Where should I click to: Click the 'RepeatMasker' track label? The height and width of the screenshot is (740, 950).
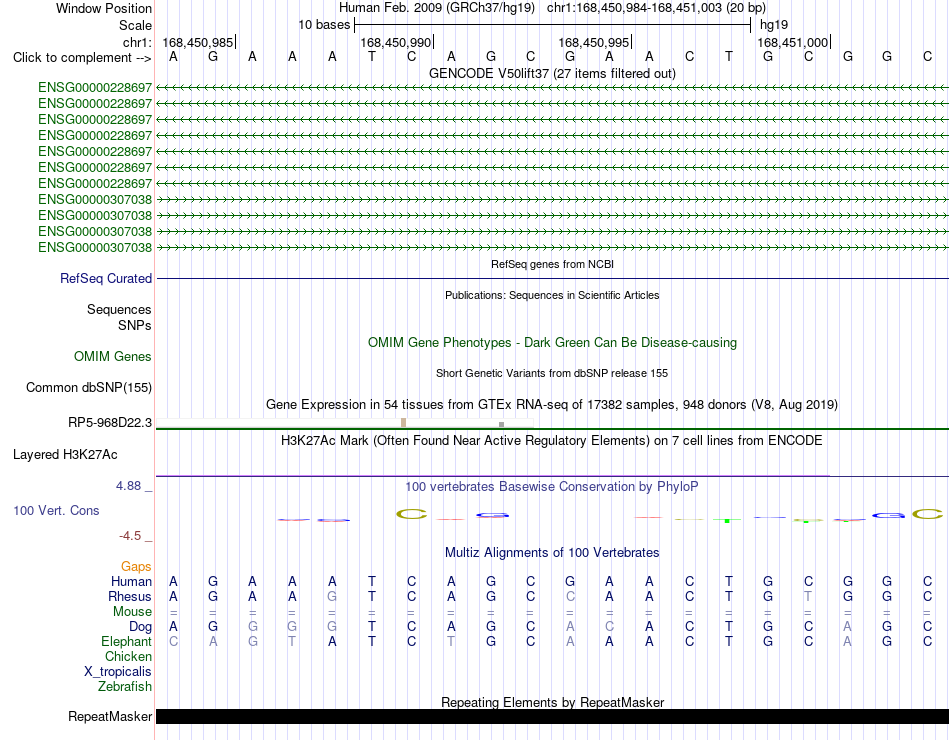coord(110,716)
